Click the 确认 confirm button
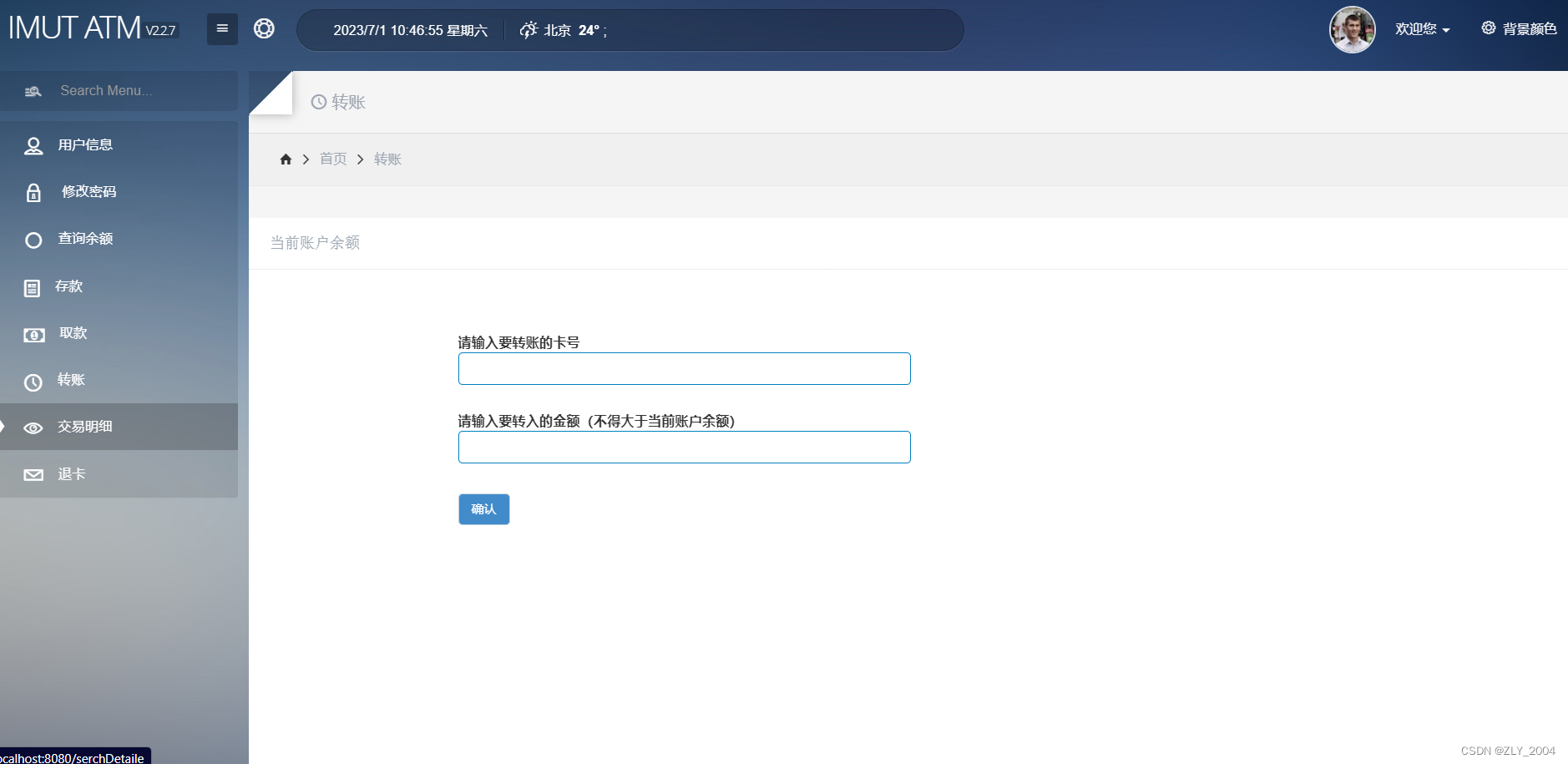The image size is (1568, 764). [483, 508]
